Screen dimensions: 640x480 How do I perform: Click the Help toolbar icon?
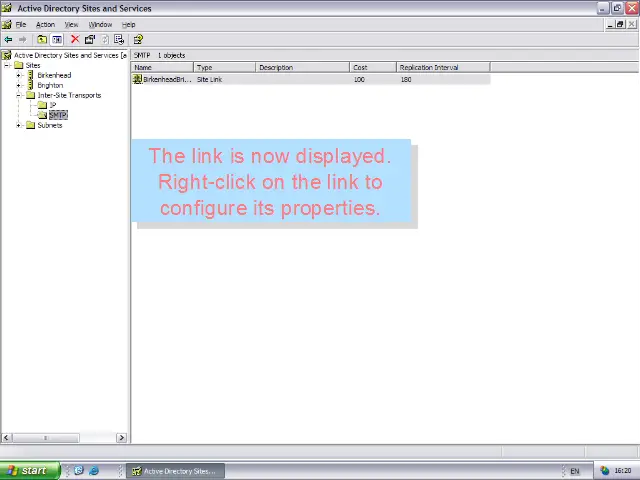138,40
